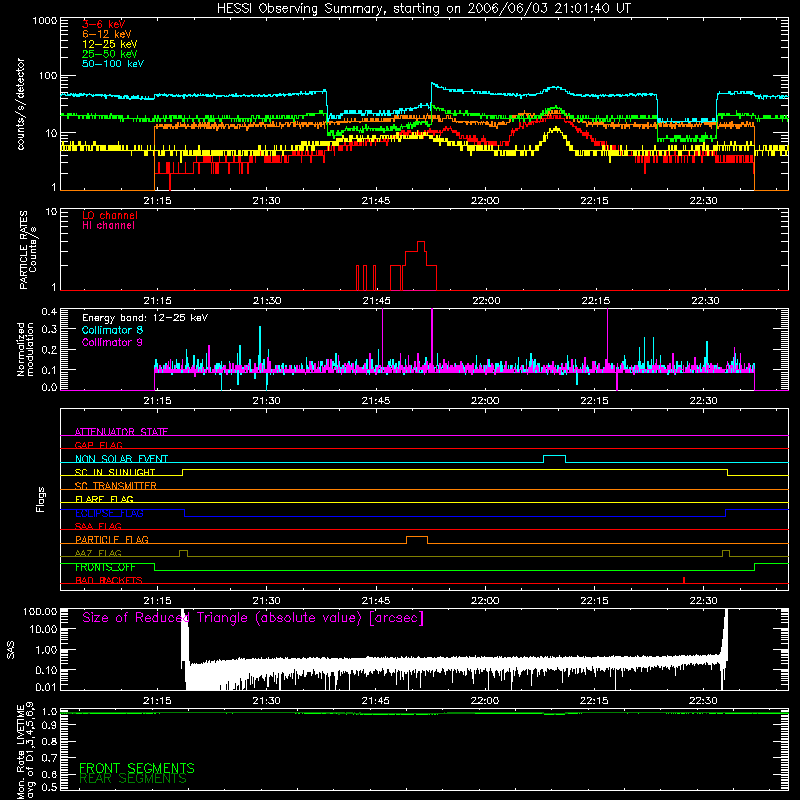Click the ATTENUATOR STATE flag label
Image resolution: width=800 pixels, height=800 pixels.
tap(121, 432)
